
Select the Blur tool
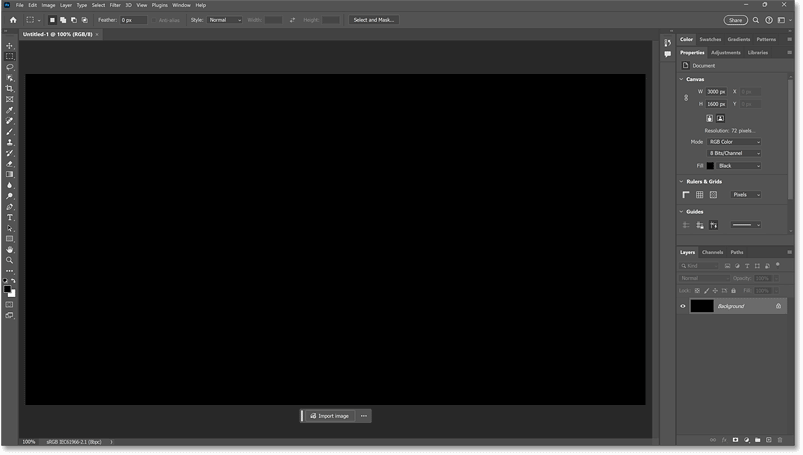pos(10,185)
